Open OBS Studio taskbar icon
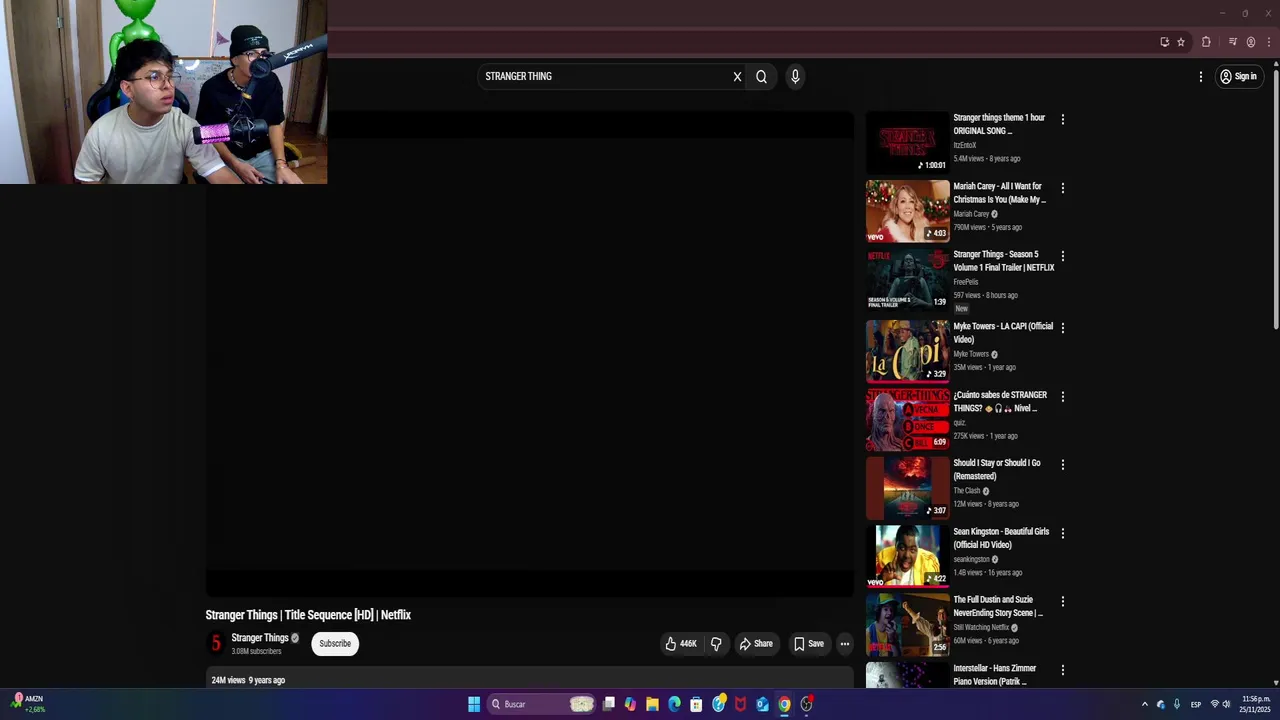1280x720 pixels. click(x=806, y=704)
